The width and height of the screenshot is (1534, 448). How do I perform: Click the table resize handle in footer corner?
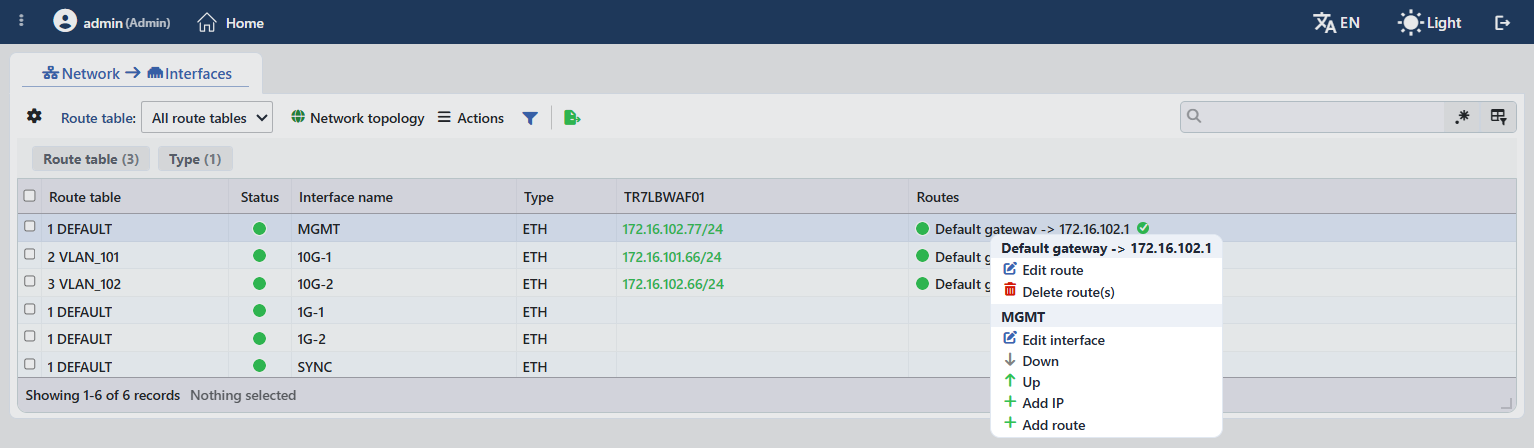pos(1507,403)
